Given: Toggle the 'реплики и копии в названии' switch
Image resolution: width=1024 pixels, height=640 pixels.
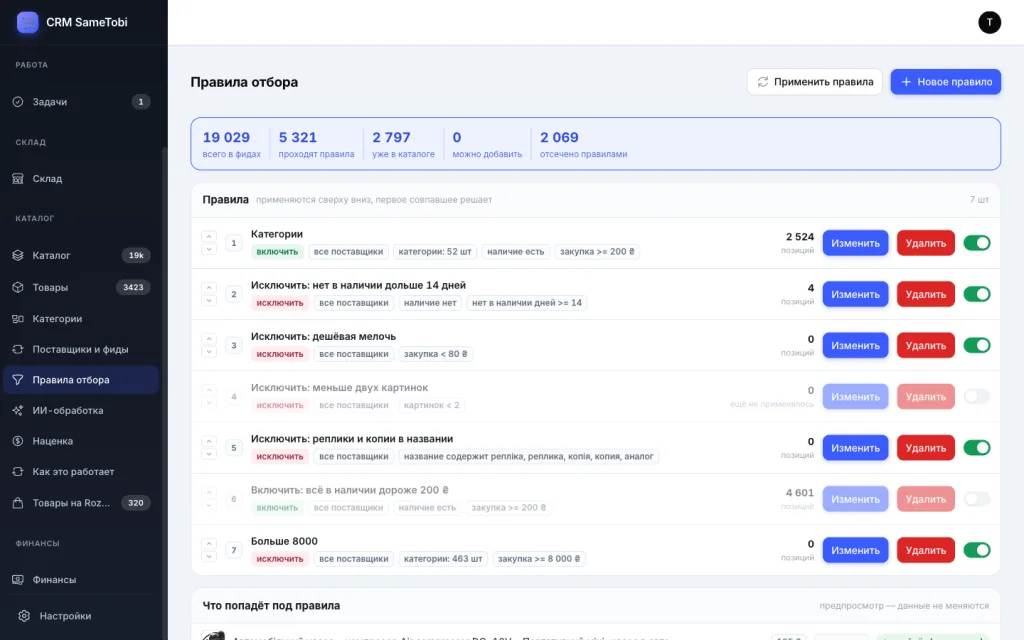Looking at the screenshot, I should click(x=977, y=448).
